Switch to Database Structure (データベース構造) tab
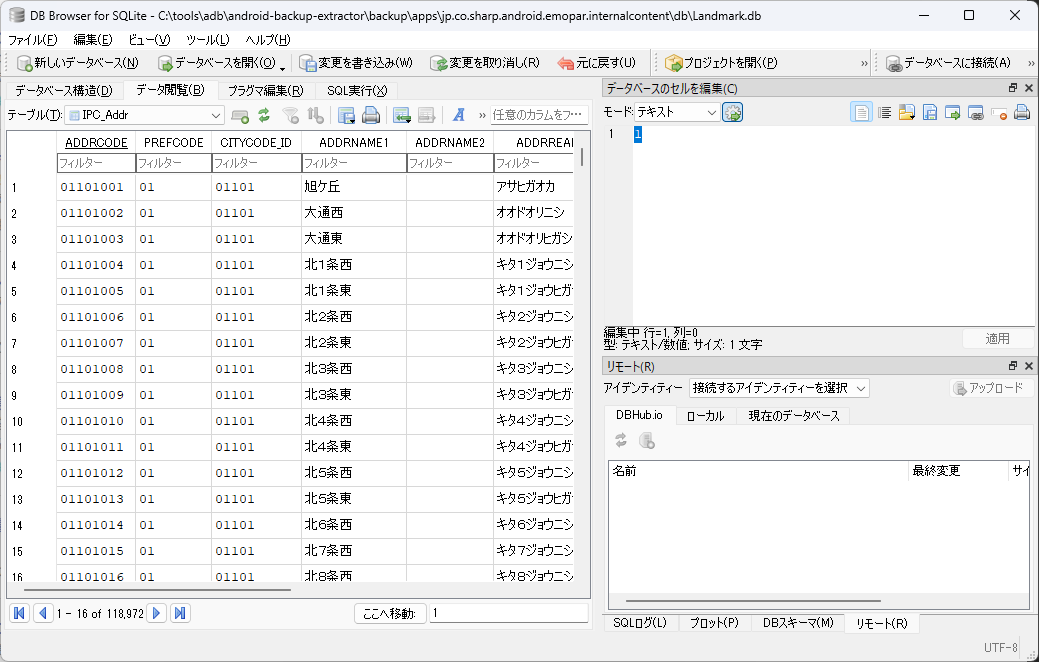This screenshot has width=1039, height=662. coord(64,91)
